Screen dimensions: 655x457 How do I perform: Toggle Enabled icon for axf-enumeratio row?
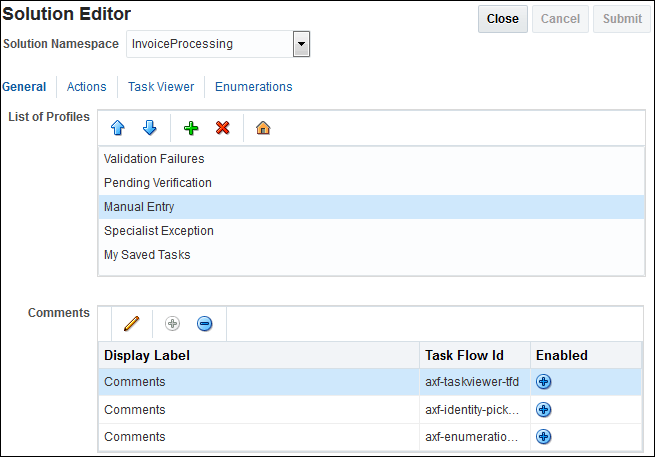click(x=543, y=437)
